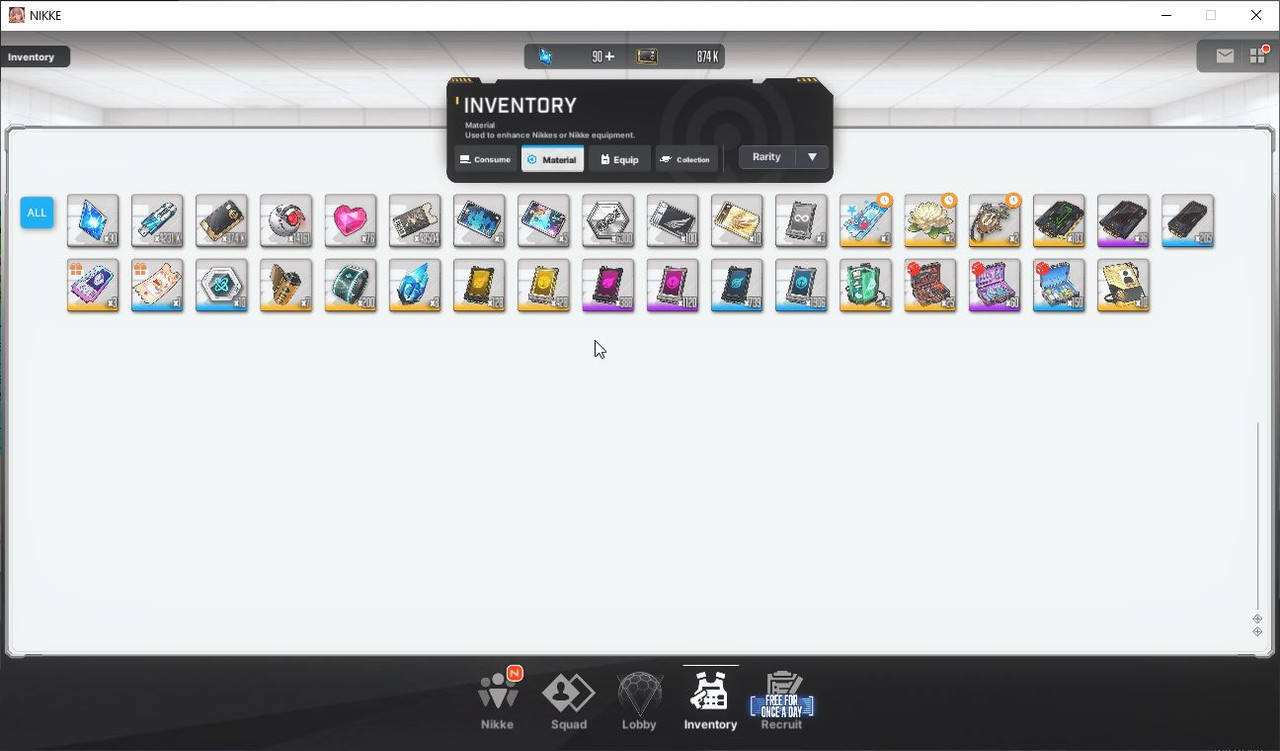Go to the Nikke section
The width and height of the screenshot is (1280, 751).
498,700
